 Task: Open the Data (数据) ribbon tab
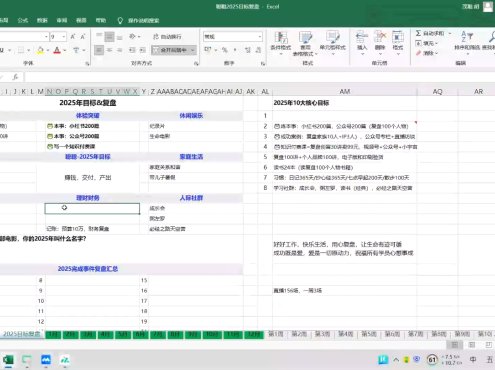[42, 20]
